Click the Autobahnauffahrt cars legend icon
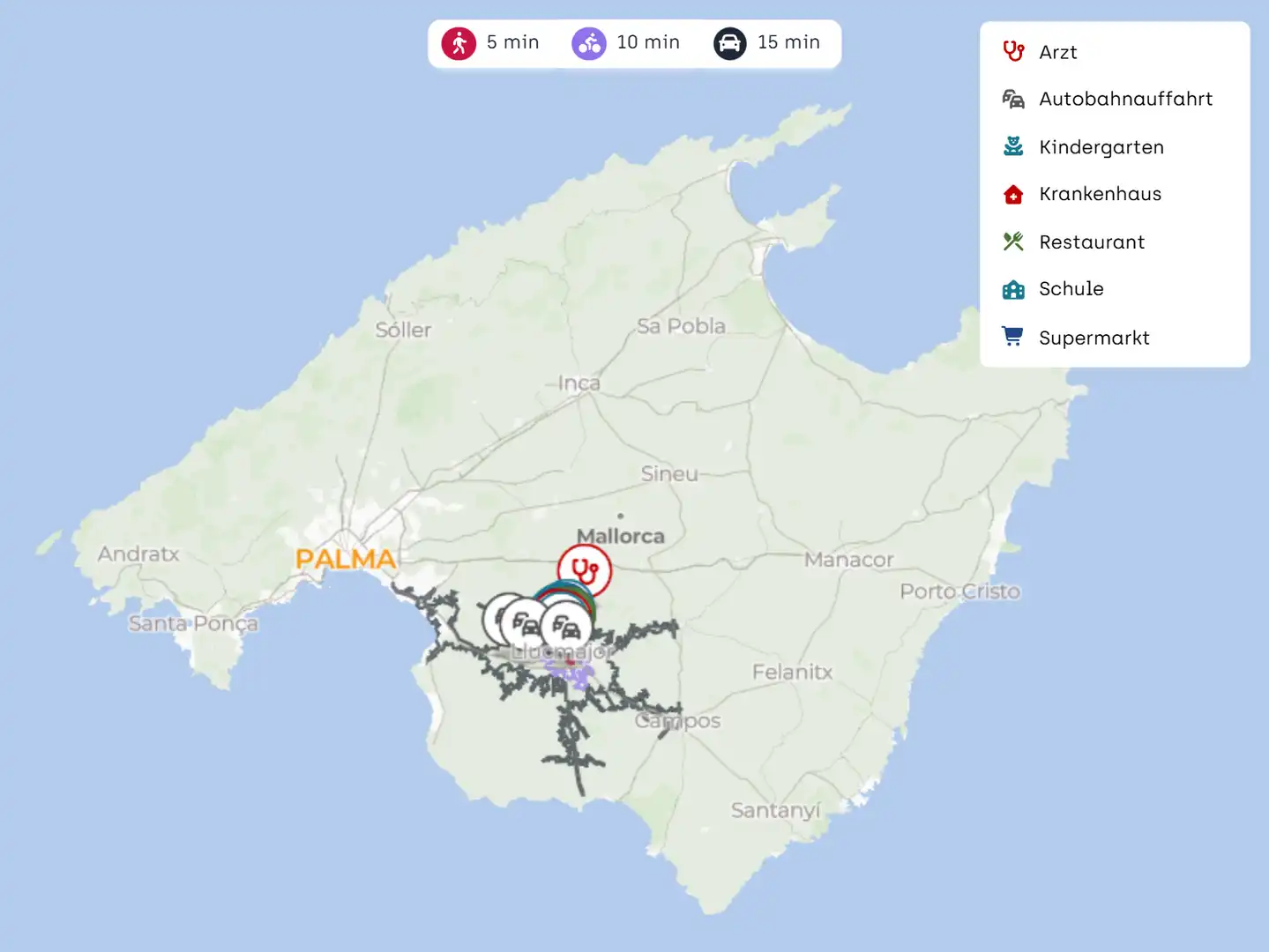1269x952 pixels. coord(1013,99)
